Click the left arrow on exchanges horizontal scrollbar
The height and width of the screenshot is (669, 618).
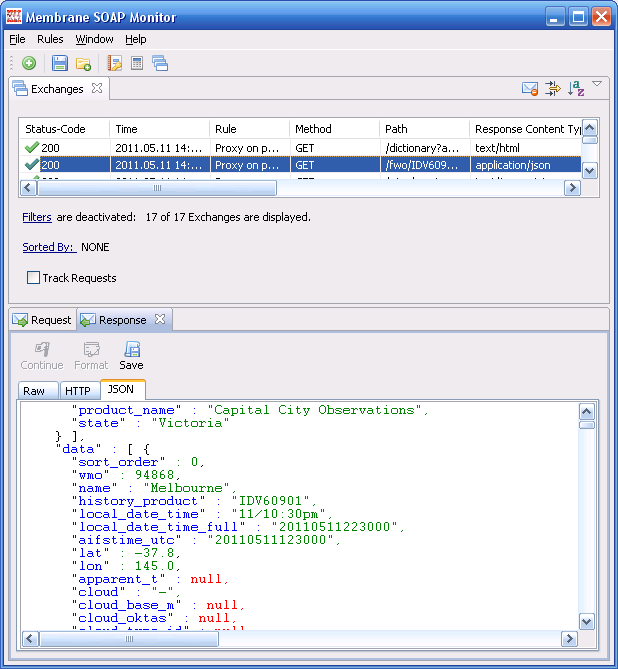point(28,188)
